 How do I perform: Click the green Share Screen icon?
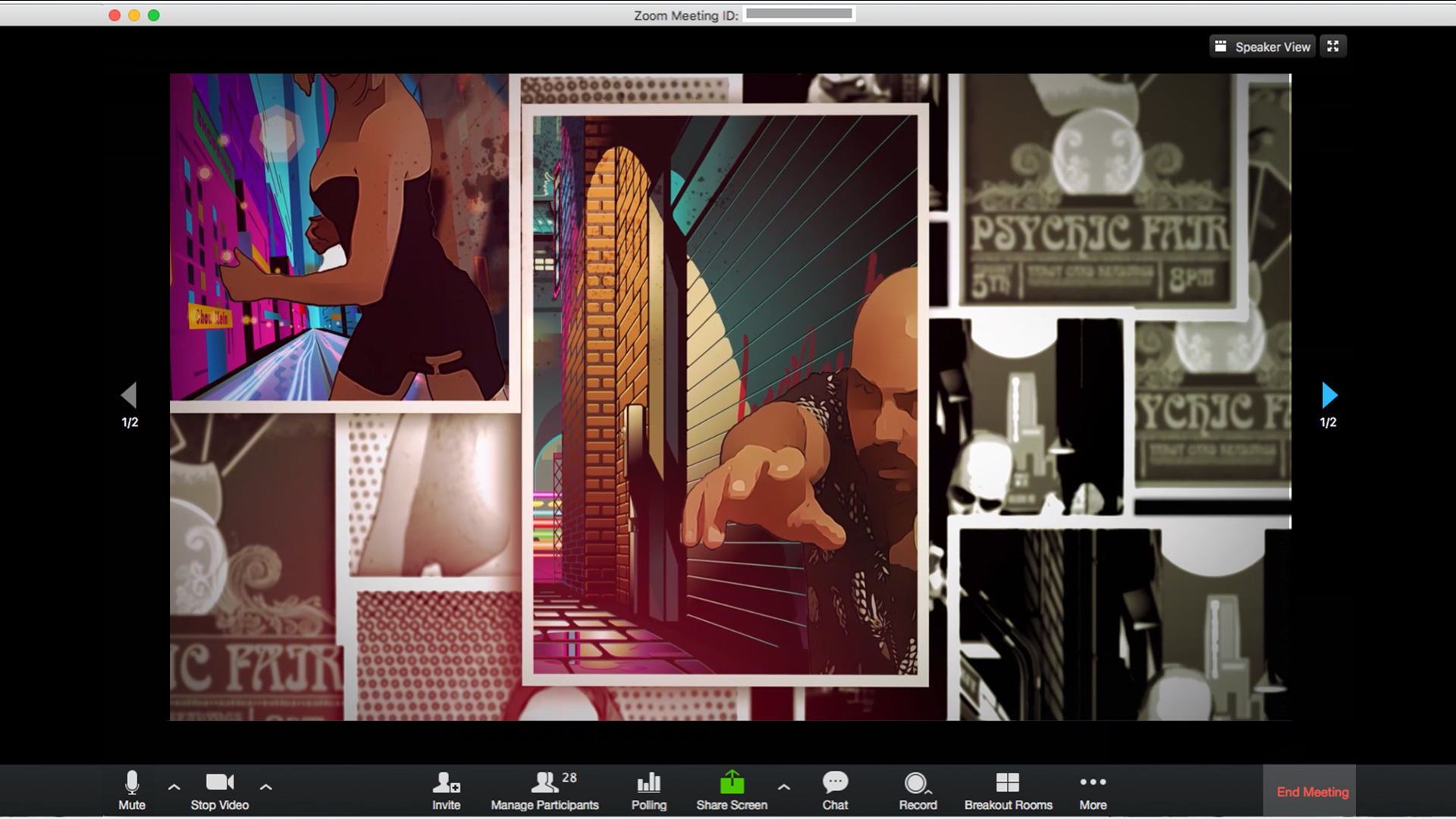[732, 789]
